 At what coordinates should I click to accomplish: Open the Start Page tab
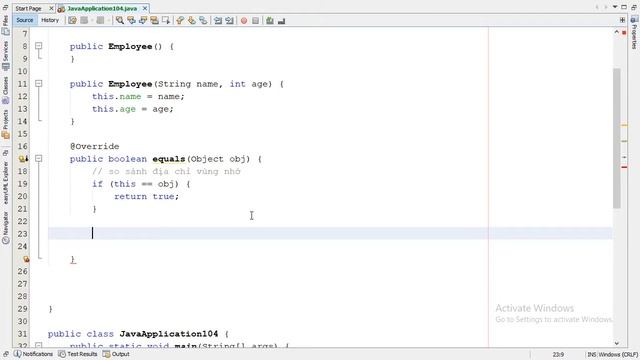point(29,8)
